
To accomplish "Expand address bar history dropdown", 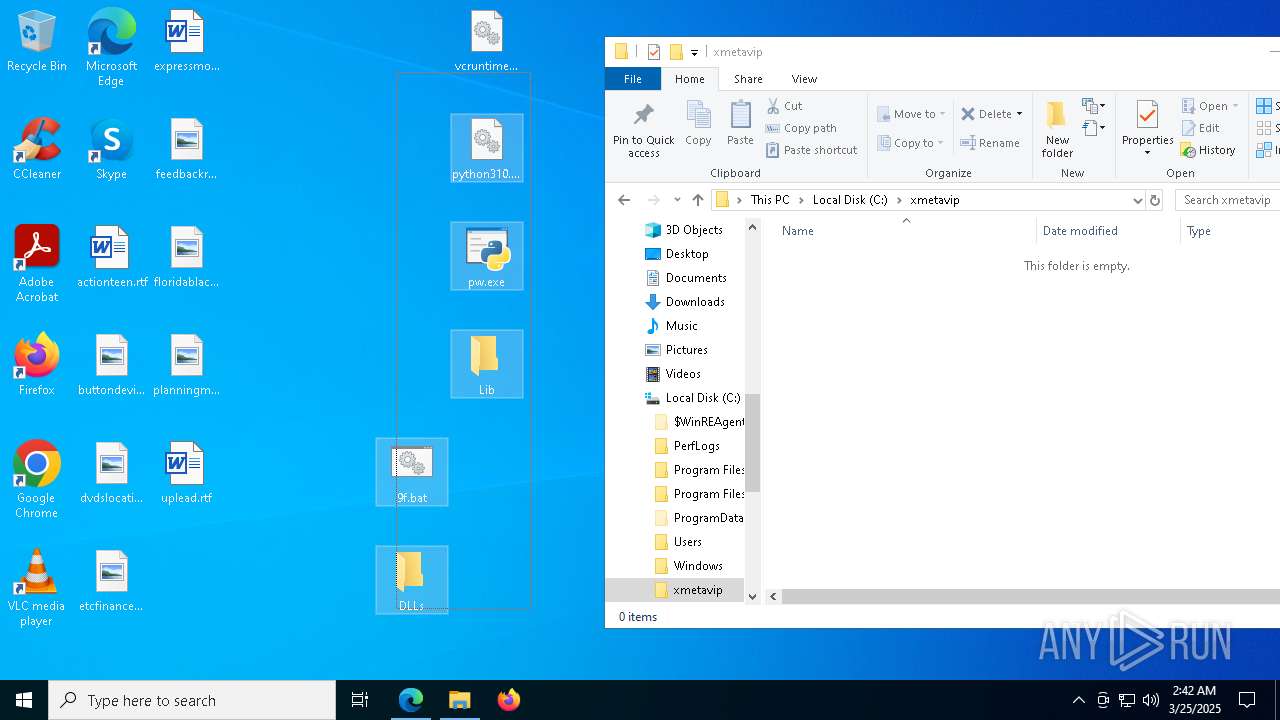I will (x=1137, y=200).
